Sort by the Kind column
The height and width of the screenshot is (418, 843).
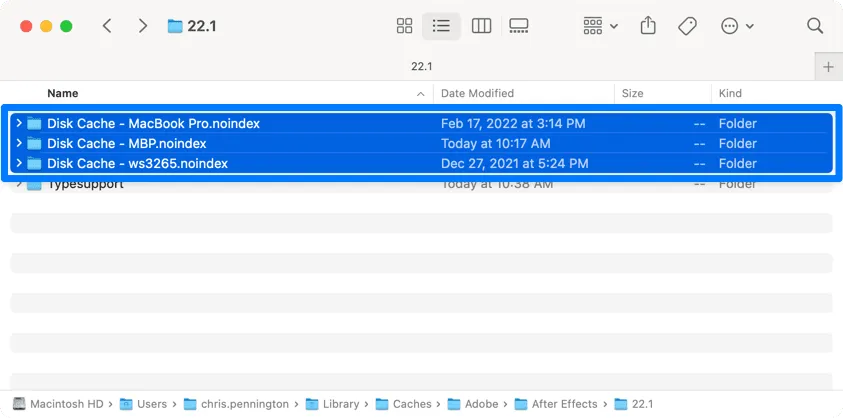click(730, 93)
